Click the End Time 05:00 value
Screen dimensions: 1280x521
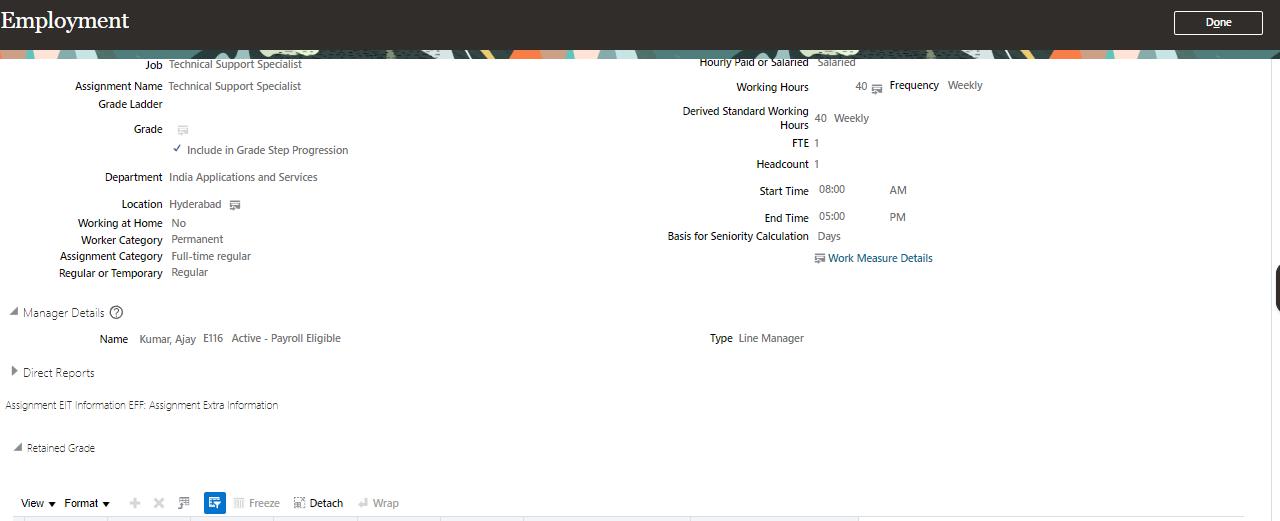(832, 216)
